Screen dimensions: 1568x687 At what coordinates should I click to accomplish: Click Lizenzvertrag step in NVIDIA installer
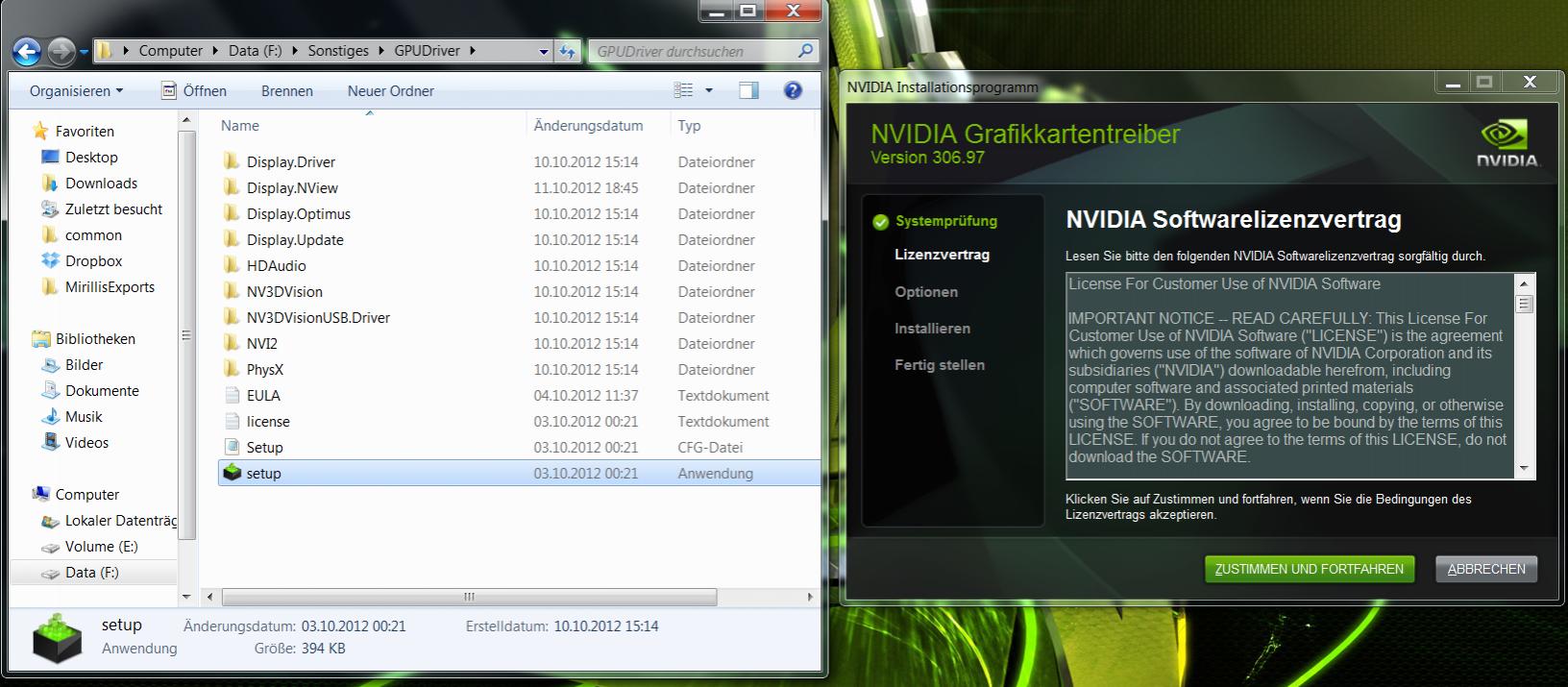[x=942, y=255]
